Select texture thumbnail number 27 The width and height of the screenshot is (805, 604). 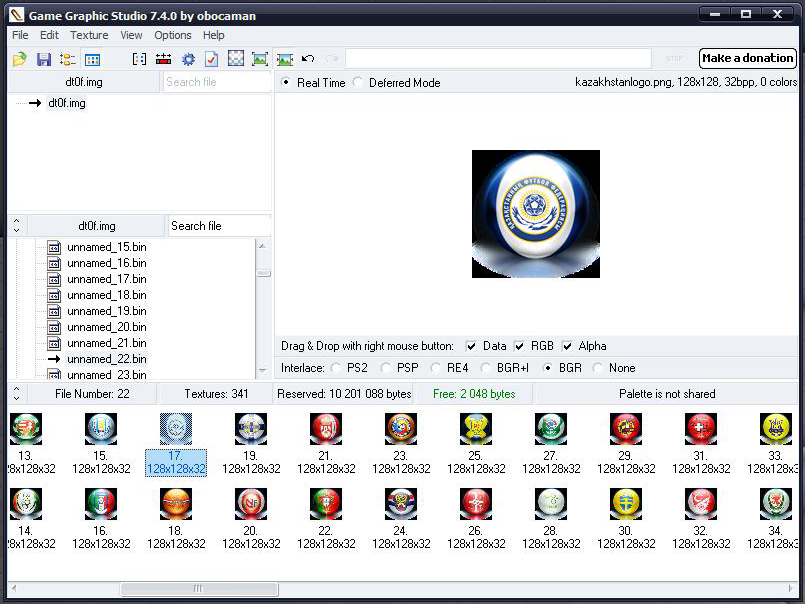(551, 428)
